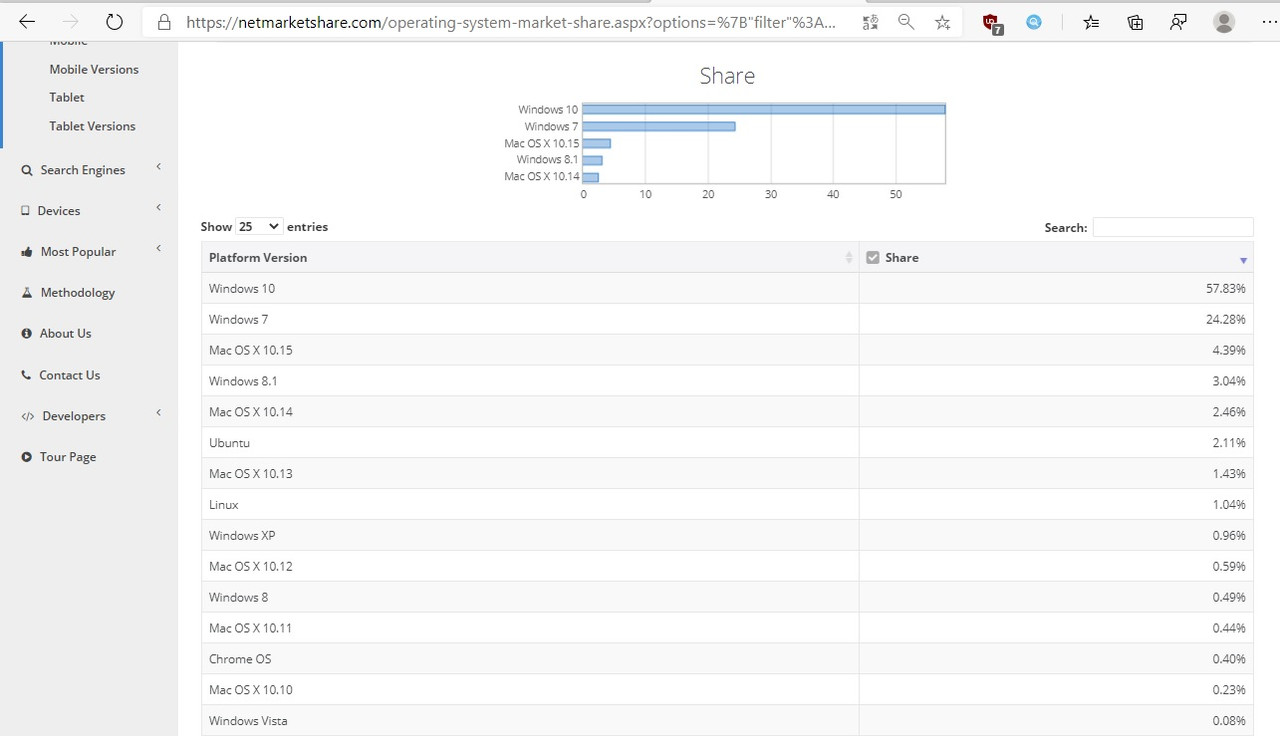Select the Windows 7 table row
Screen dimensions: 1280x736
(727, 319)
